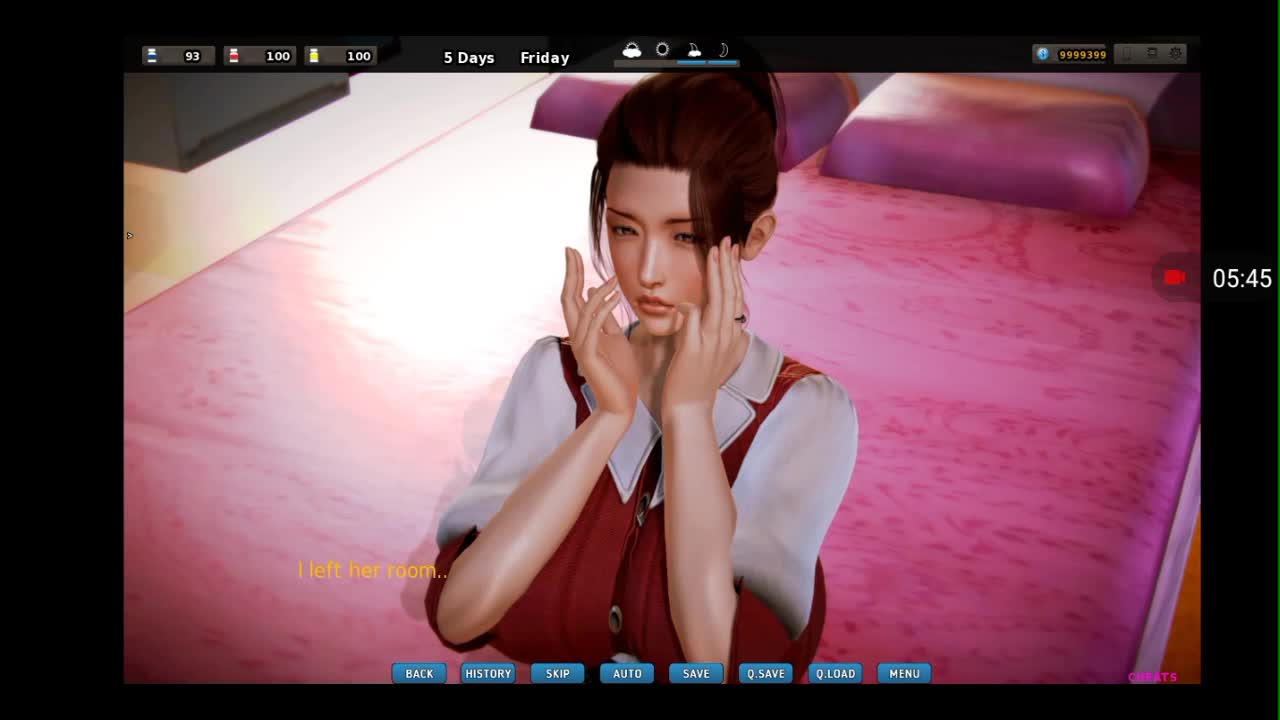Click the evening sunset time icon
This screenshot has height=720, width=1280.
click(x=694, y=50)
